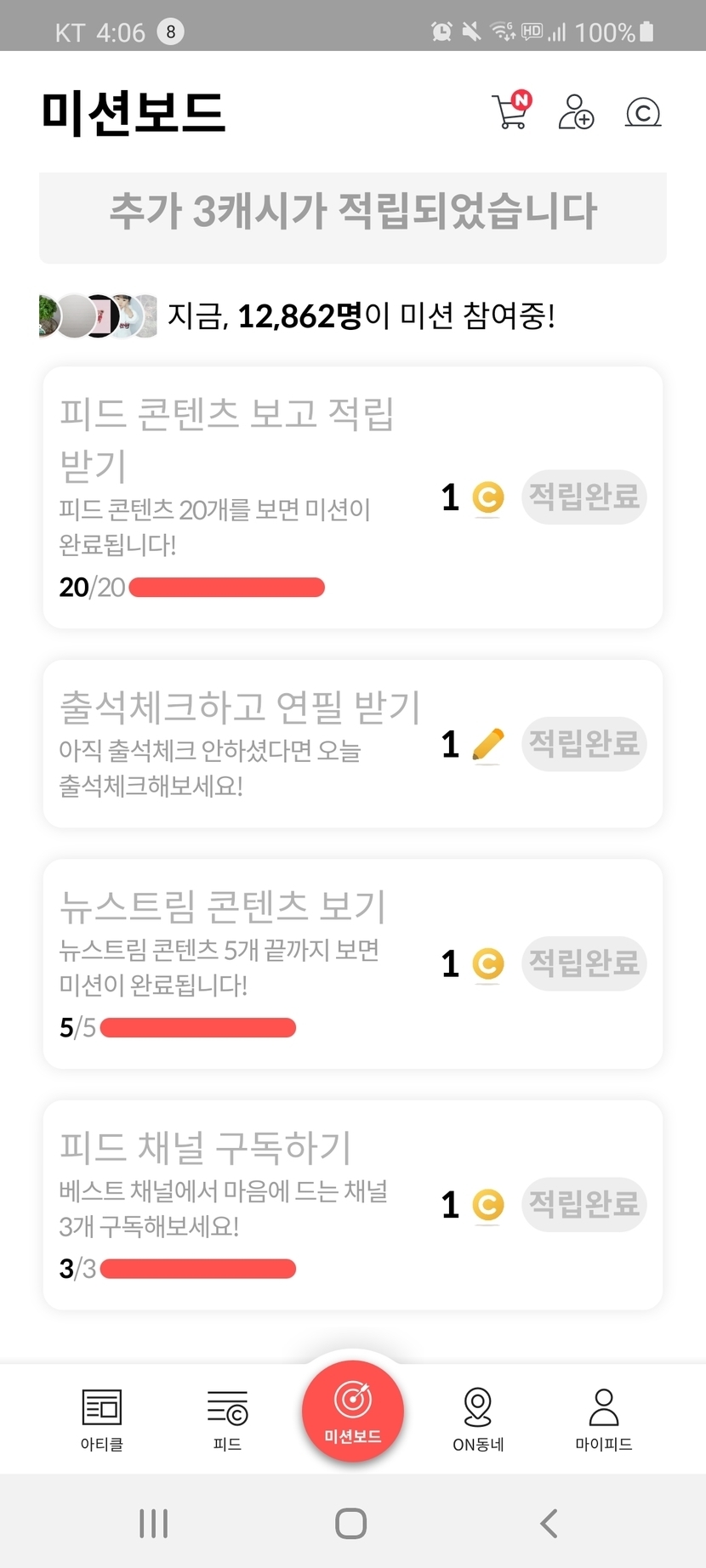Click the 20/20 feed progress bar

coord(226,588)
